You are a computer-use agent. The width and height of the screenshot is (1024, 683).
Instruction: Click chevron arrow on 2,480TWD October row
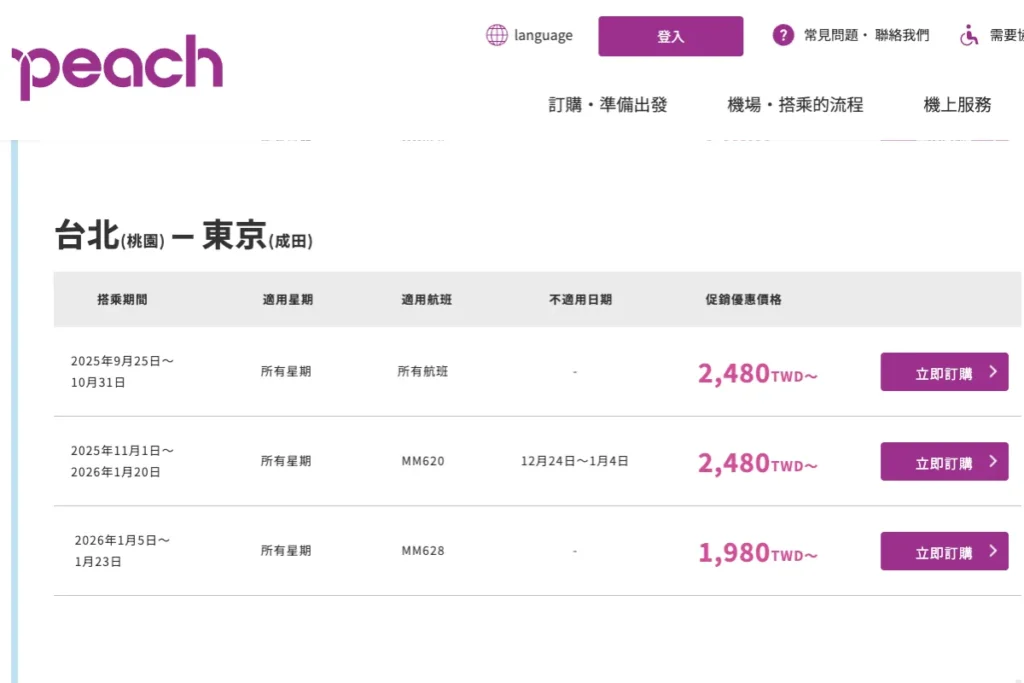click(x=993, y=372)
